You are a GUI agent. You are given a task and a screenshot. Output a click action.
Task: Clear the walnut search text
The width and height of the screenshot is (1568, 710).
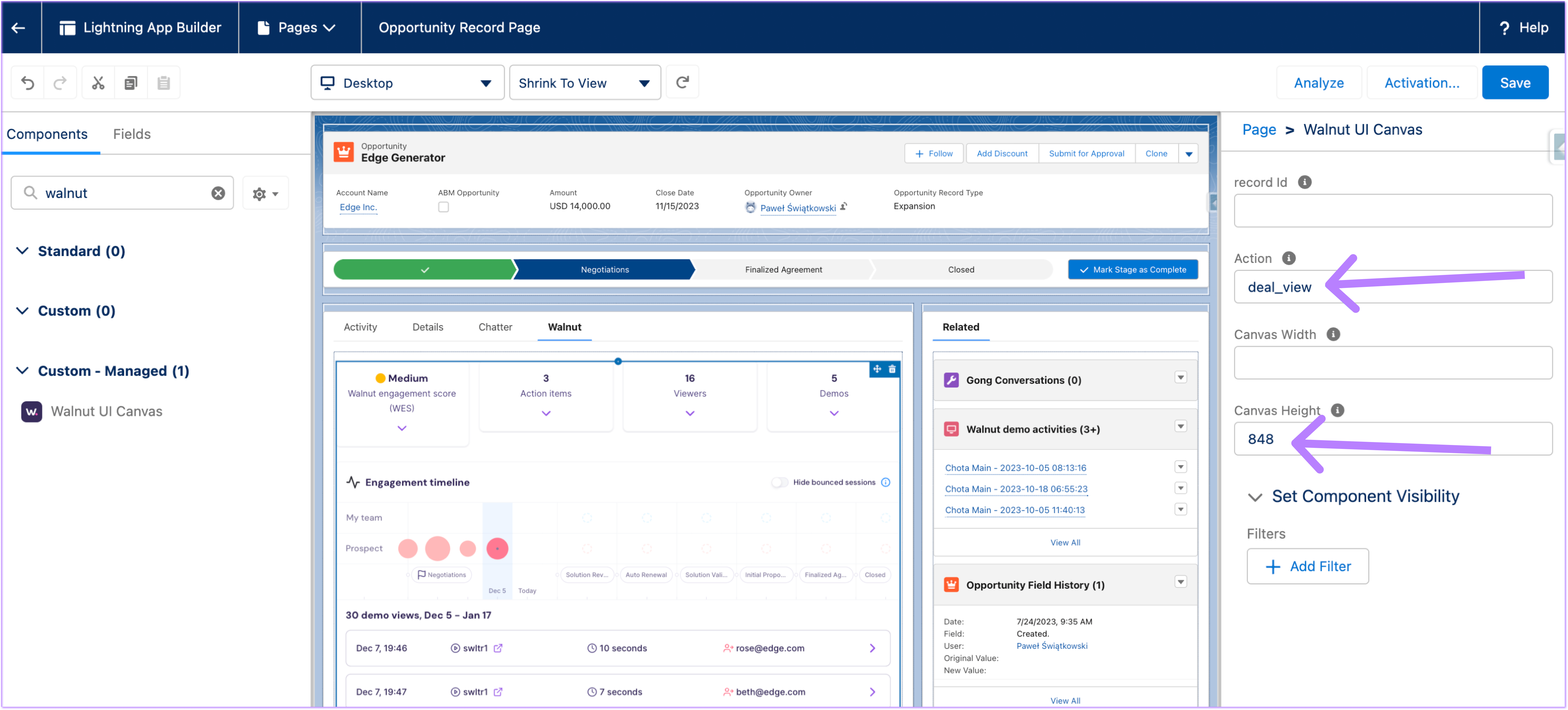[x=218, y=193]
